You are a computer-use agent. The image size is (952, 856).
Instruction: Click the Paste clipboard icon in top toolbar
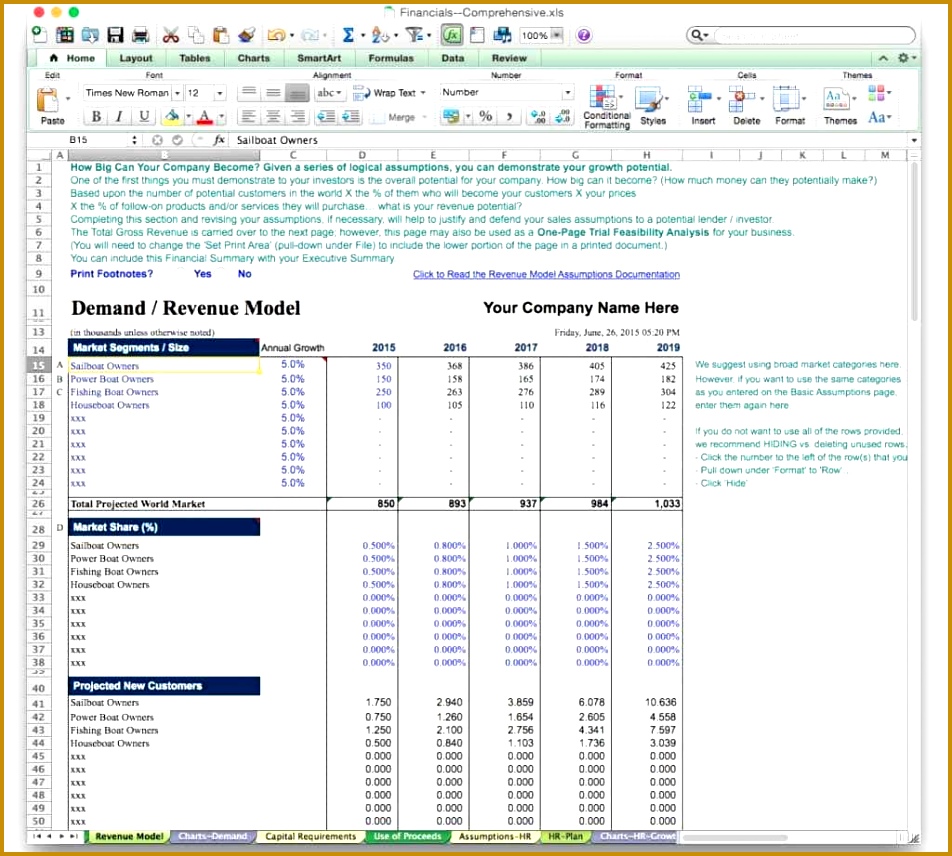click(220, 35)
